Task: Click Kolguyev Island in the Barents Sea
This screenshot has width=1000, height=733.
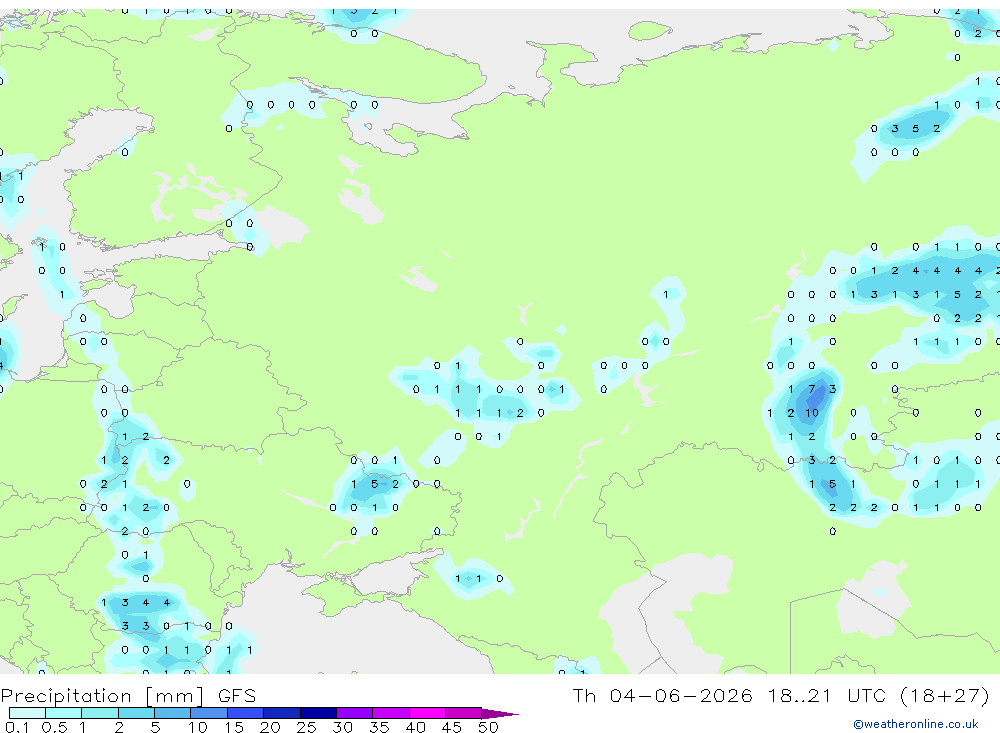Action: click(x=650, y=30)
